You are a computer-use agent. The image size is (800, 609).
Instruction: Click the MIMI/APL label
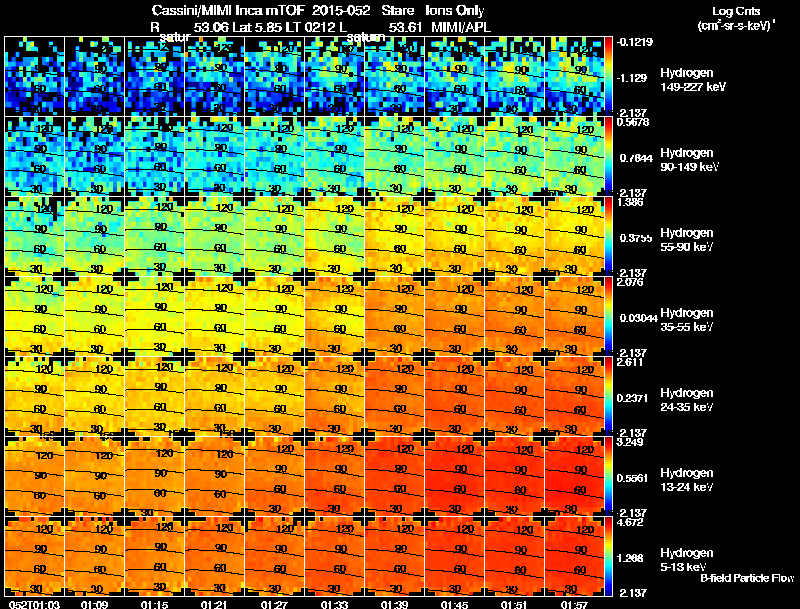[x=461, y=27]
